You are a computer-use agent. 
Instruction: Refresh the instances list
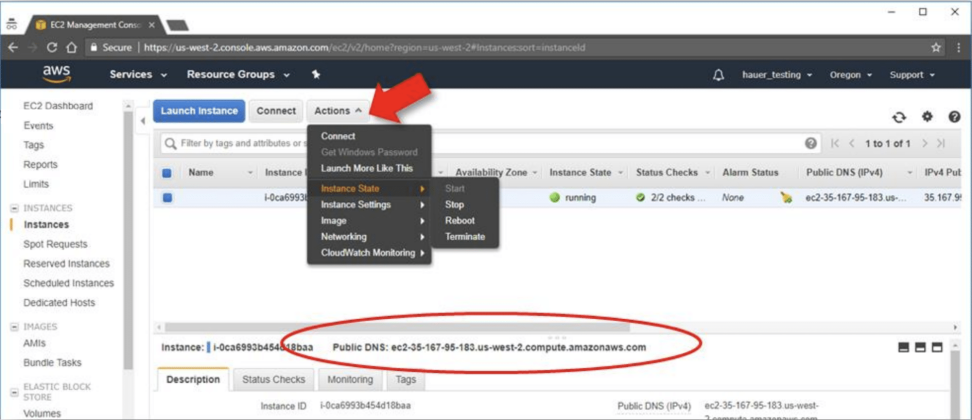pyautogui.click(x=898, y=117)
